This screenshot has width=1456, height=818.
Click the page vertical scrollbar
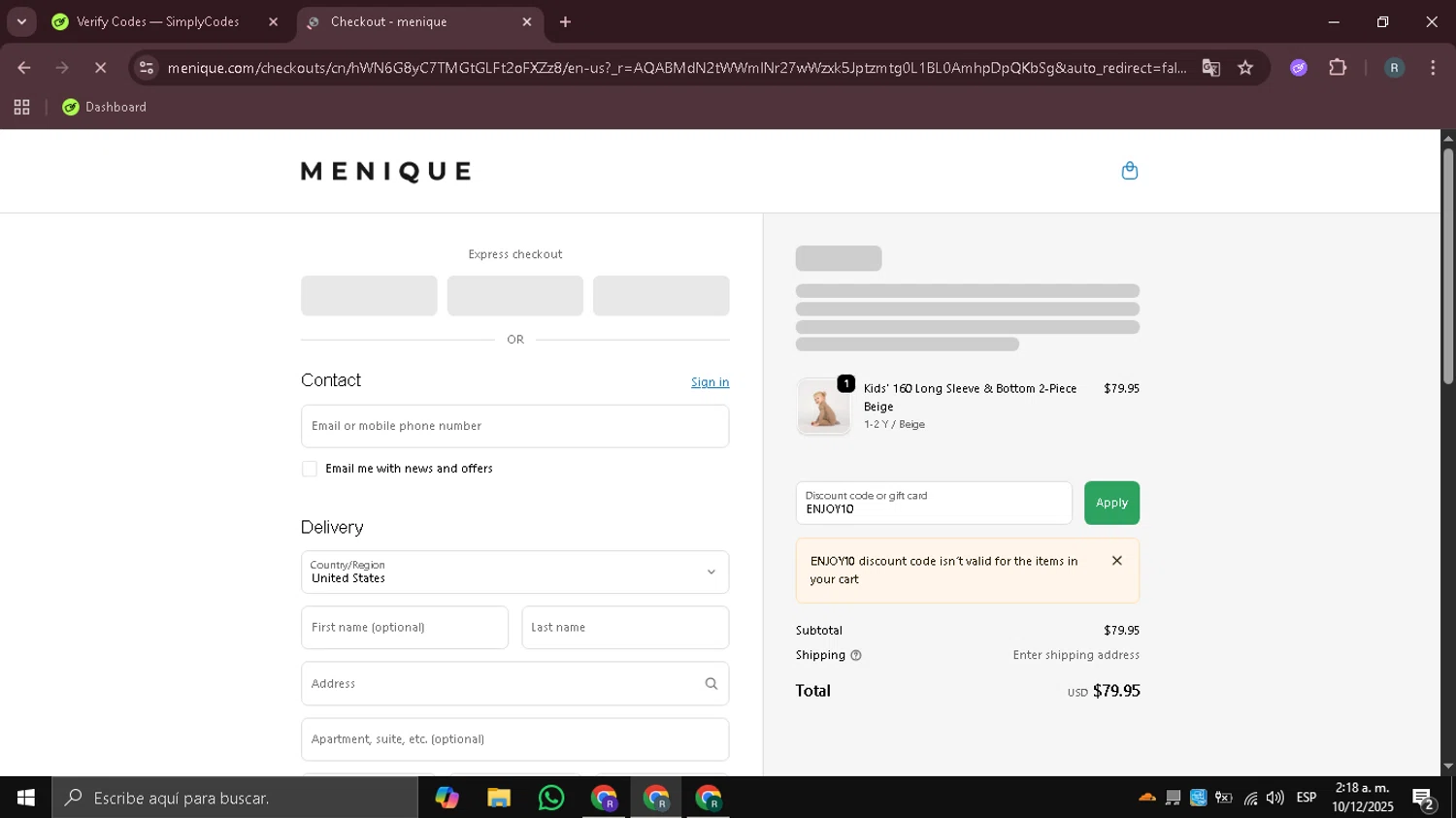(x=1448, y=265)
